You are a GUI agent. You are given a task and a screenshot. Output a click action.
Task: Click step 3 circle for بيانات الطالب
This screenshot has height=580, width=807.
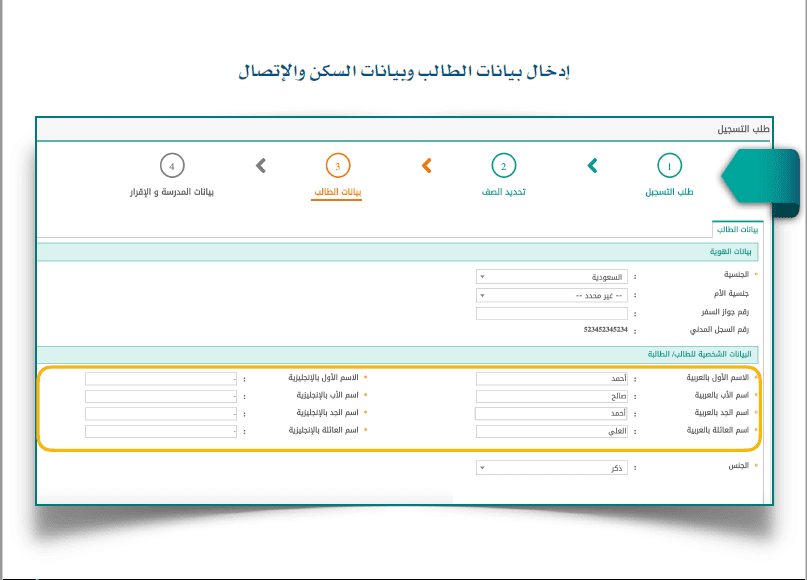(x=338, y=166)
